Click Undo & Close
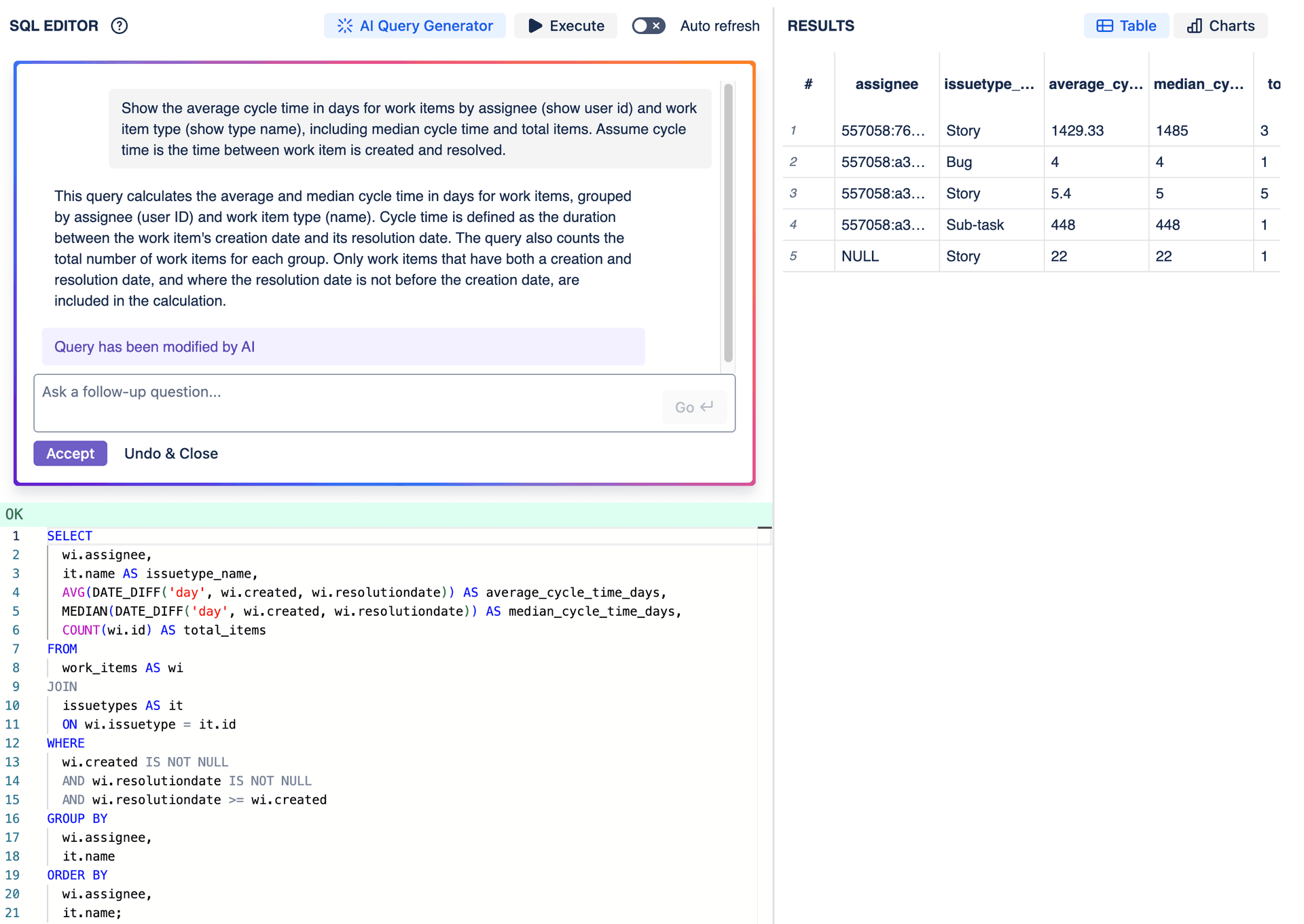This screenshot has height=924, width=1304. (171, 454)
